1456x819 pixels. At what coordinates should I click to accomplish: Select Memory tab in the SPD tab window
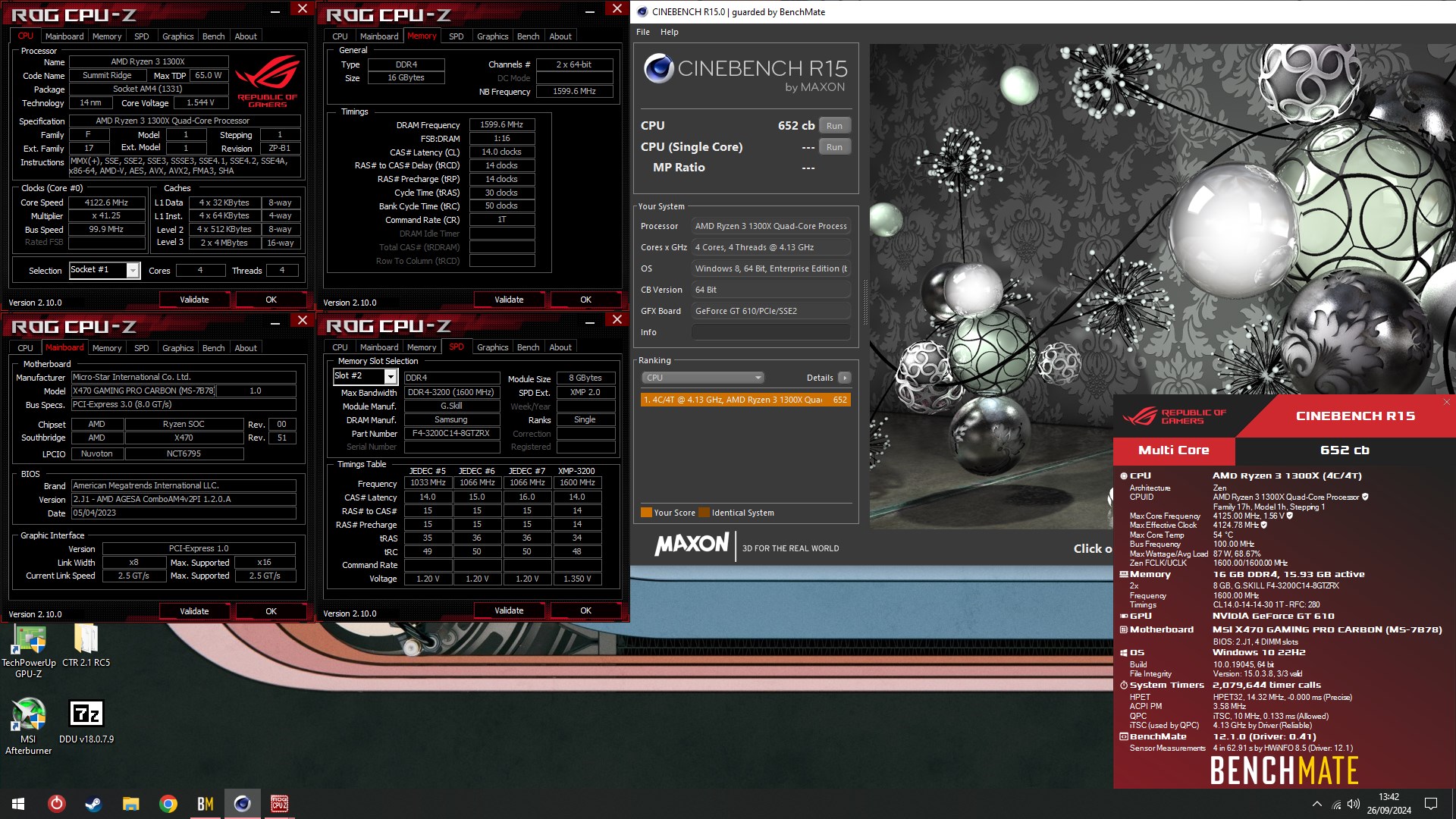(x=422, y=347)
